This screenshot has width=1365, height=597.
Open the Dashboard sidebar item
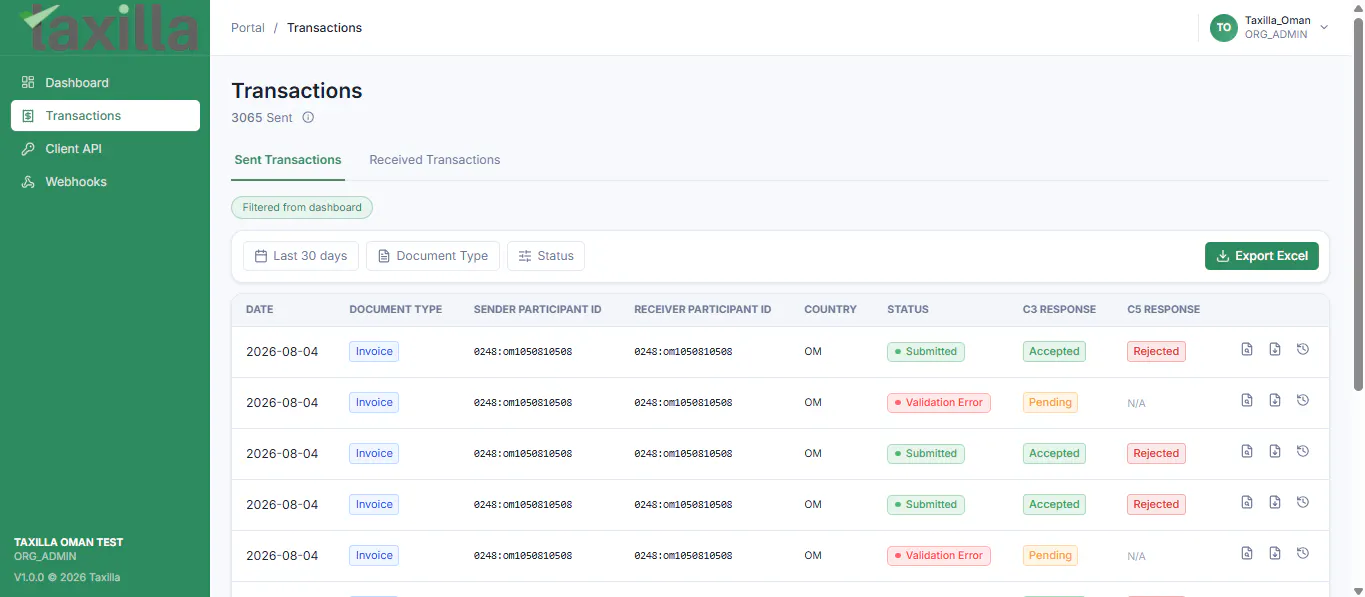point(105,83)
